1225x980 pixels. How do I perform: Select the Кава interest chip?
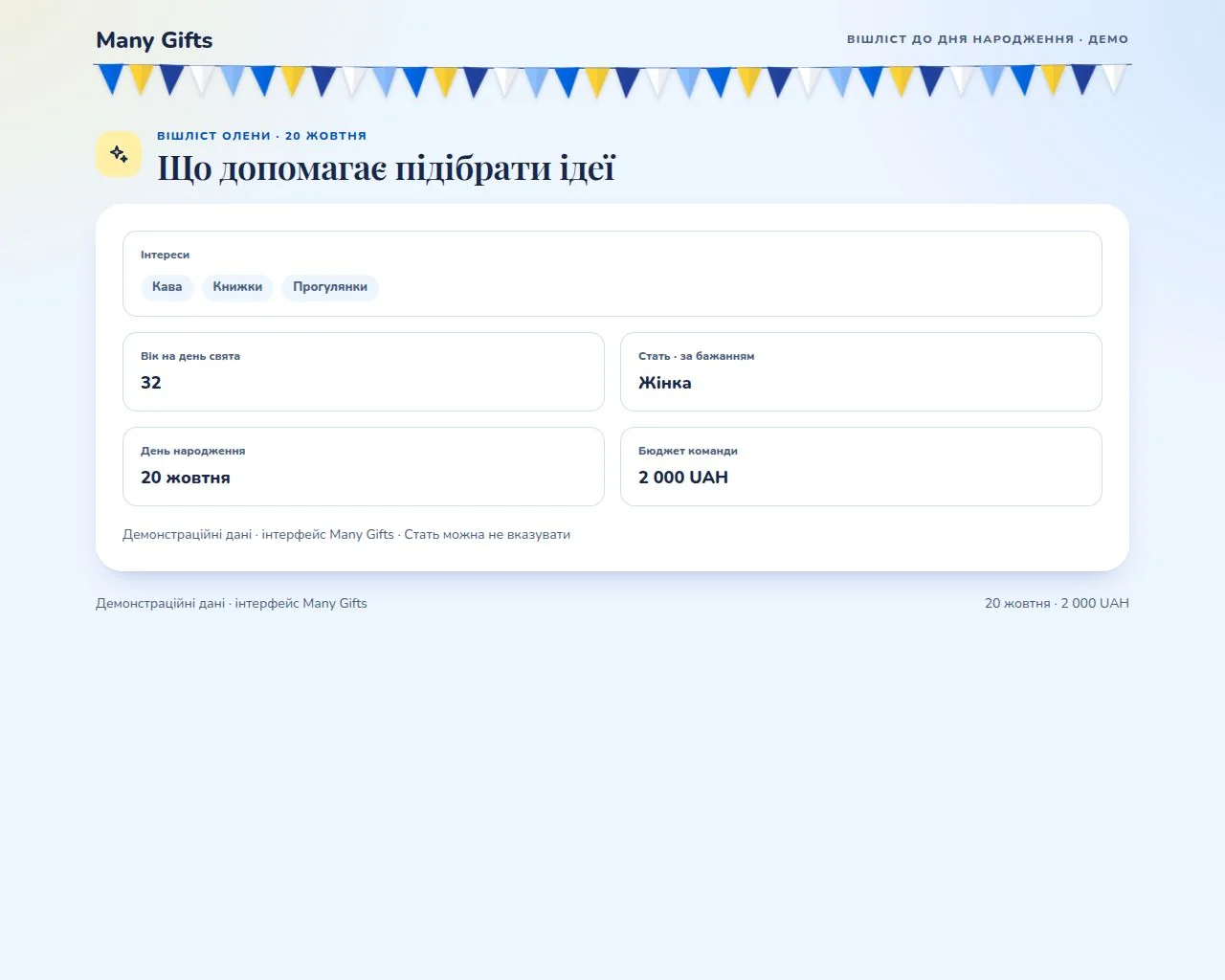coord(167,287)
